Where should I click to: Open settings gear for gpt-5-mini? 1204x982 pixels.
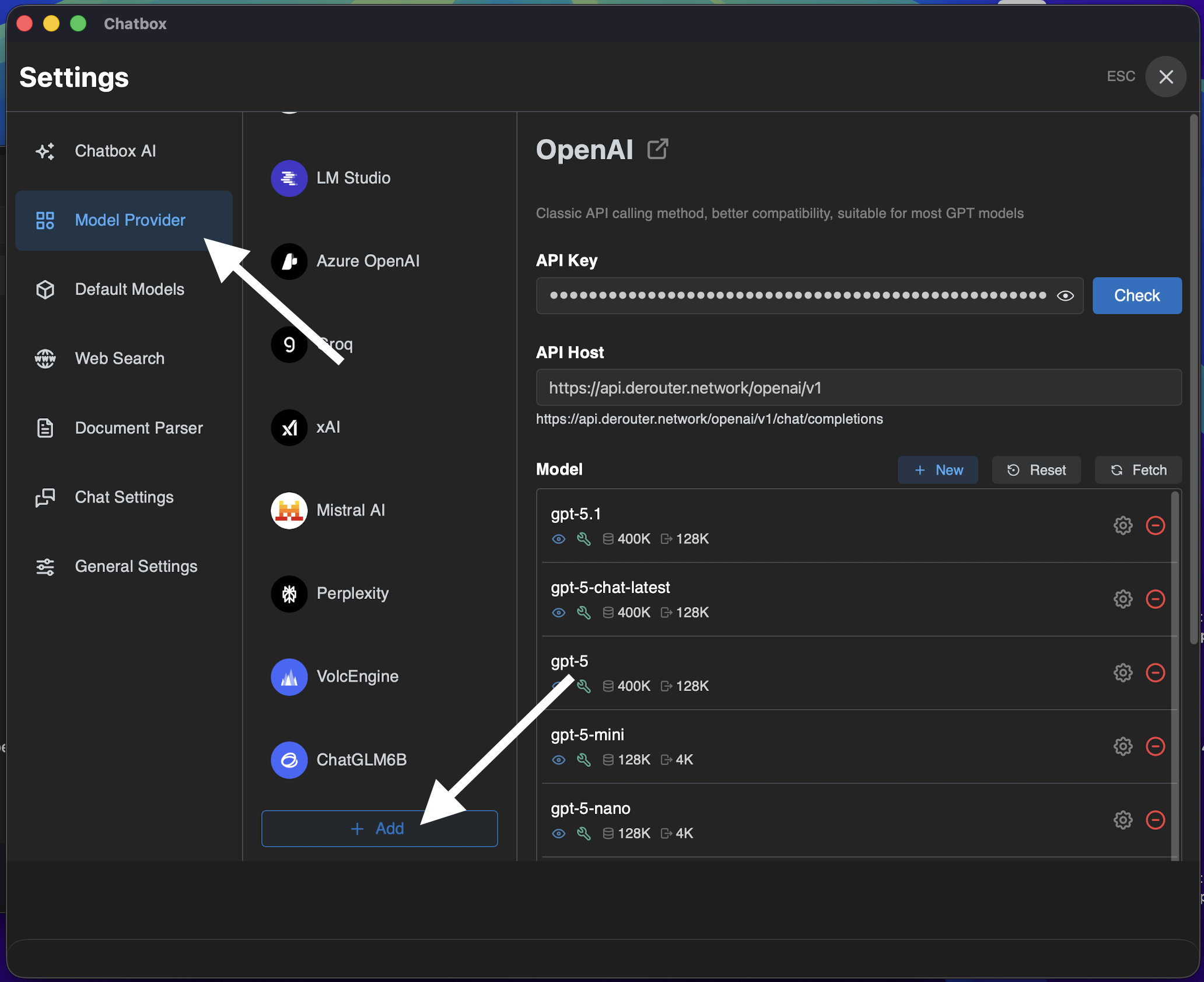point(1122,746)
